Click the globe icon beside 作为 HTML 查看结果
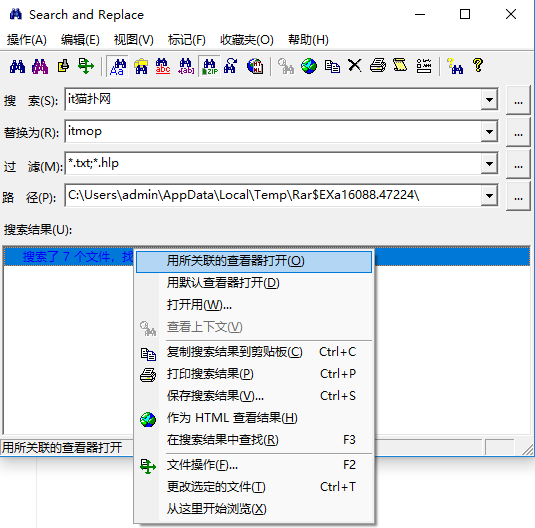This screenshot has height=528, width=535. tap(148, 419)
